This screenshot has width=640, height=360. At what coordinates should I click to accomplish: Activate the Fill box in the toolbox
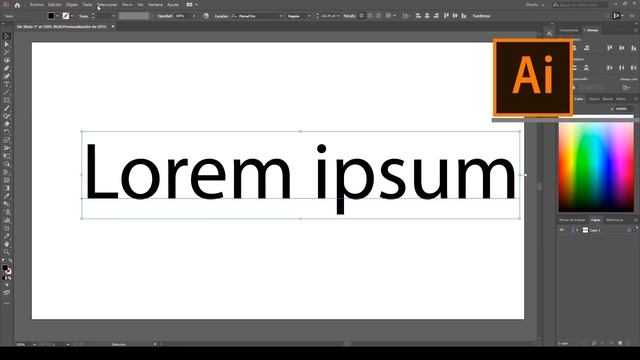(x=4, y=268)
